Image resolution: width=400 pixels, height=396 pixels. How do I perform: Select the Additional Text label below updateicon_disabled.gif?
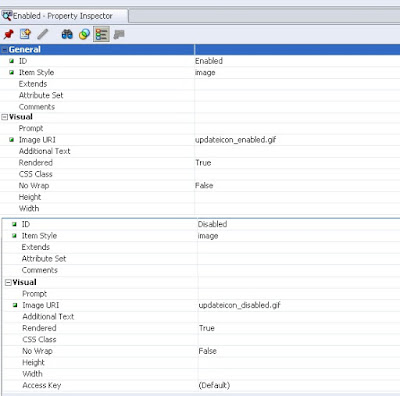pyautogui.click(x=48, y=317)
